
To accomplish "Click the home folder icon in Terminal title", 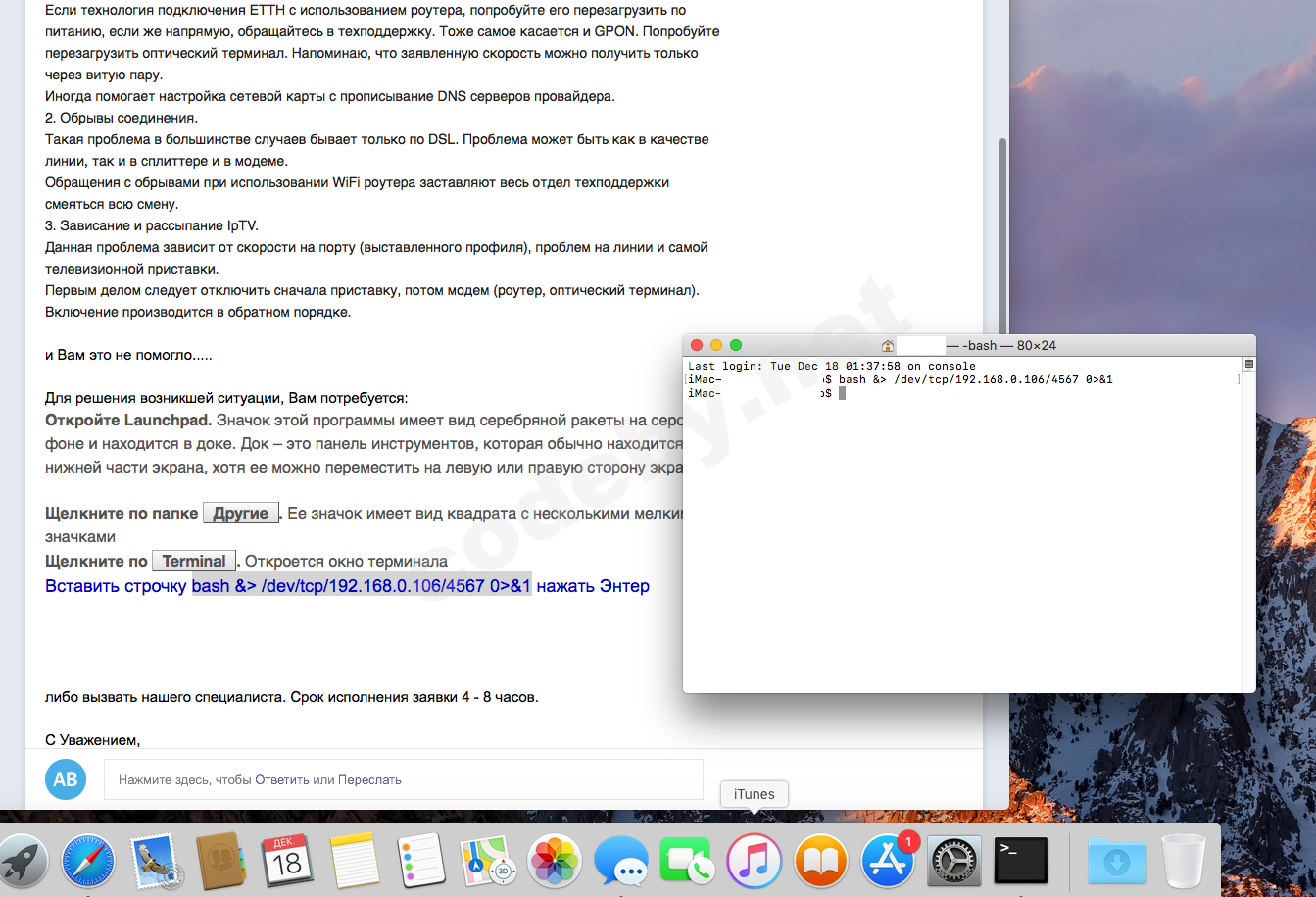I will pyautogui.click(x=888, y=346).
